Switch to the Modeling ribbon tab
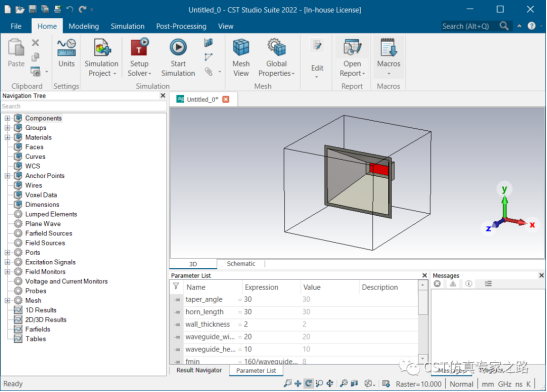The height and width of the screenshot is (392, 547). coord(84,27)
